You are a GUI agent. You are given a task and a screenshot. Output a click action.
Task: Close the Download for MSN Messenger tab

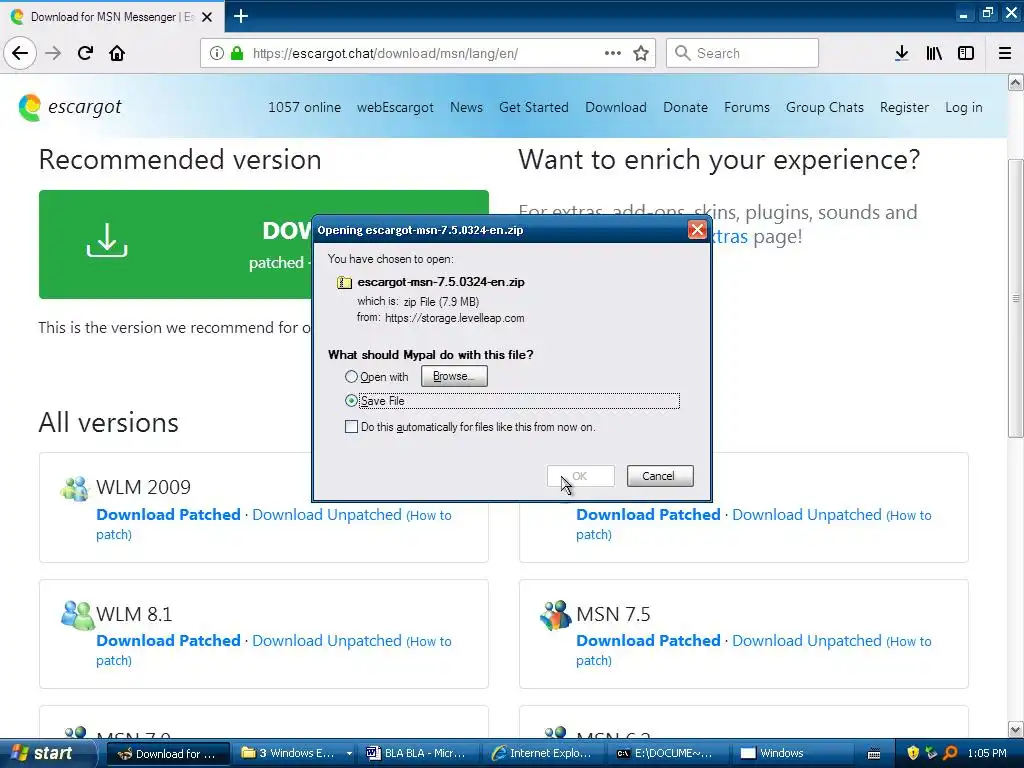tap(207, 17)
